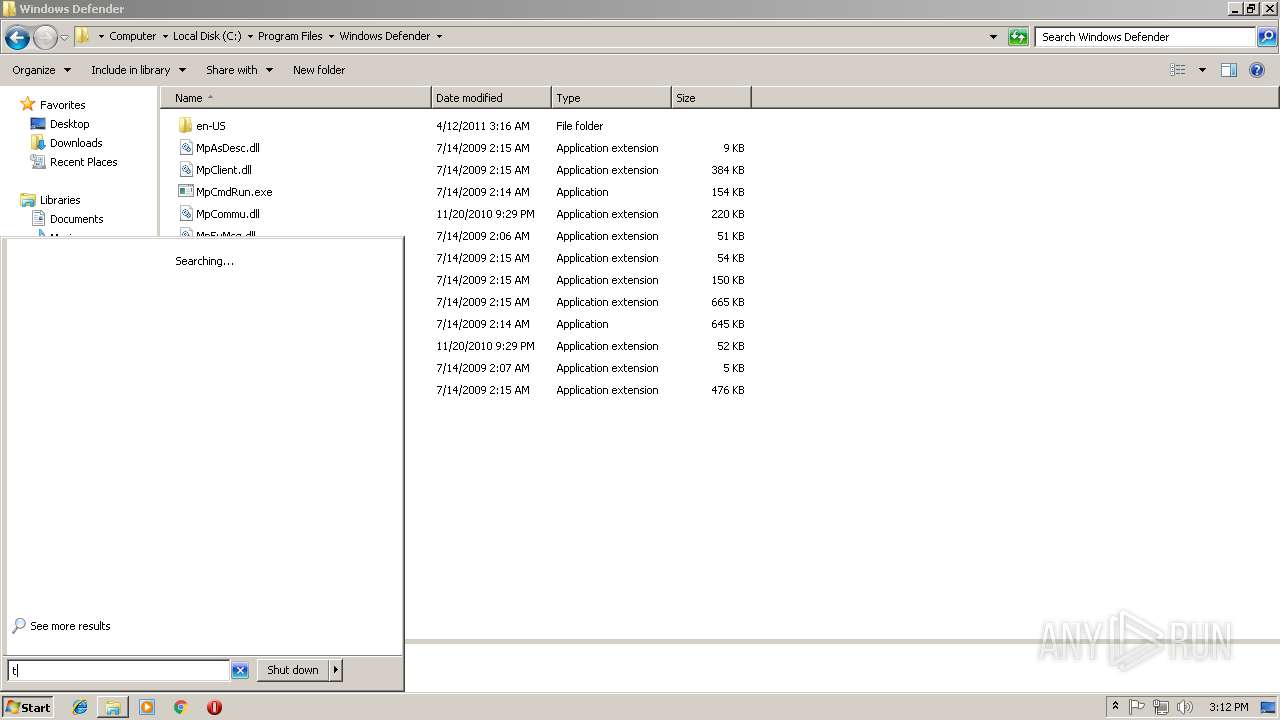Click the Show desktop button icon
Screen dimensions: 1280x720
[1268, 707]
